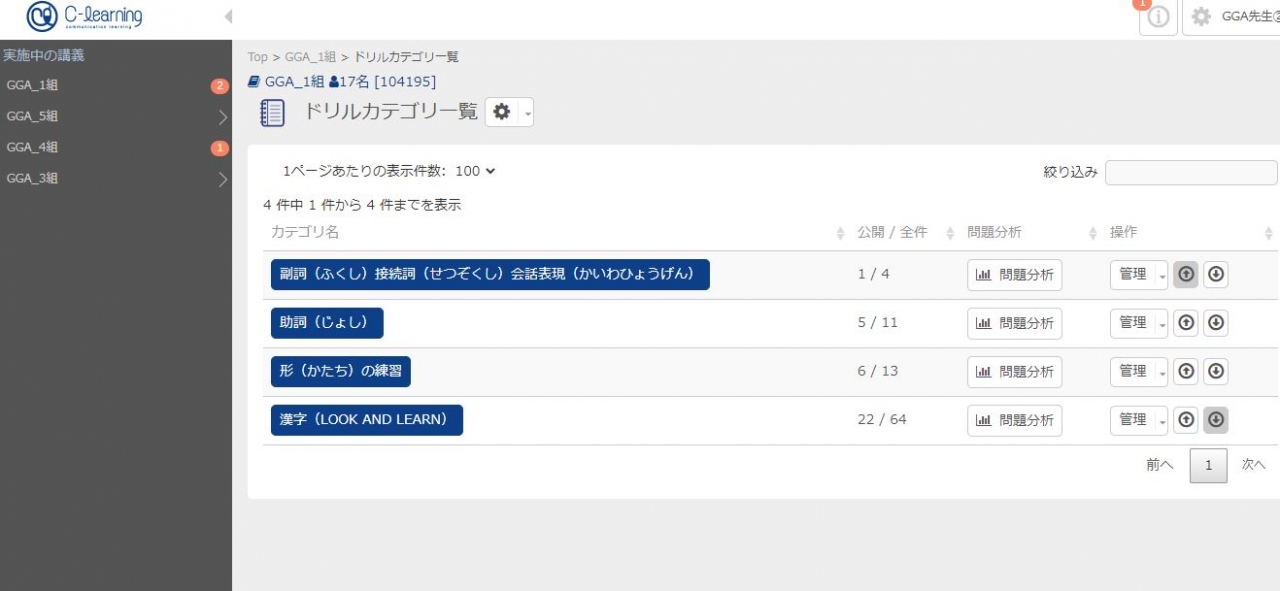Click the C-Learning logo
This screenshot has height=591, width=1280.
(85, 17)
